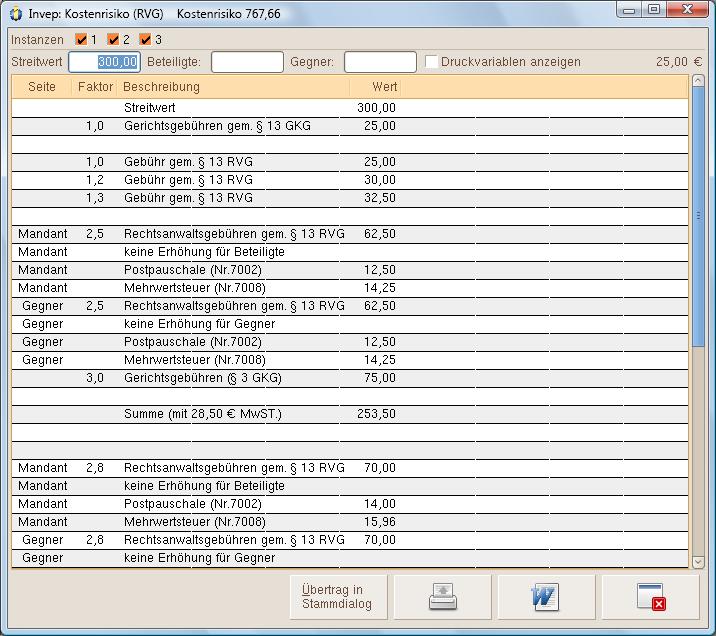Screen dimensions: 716x636
Task: Click the value 253,50 in Summe row
Action: point(376,414)
